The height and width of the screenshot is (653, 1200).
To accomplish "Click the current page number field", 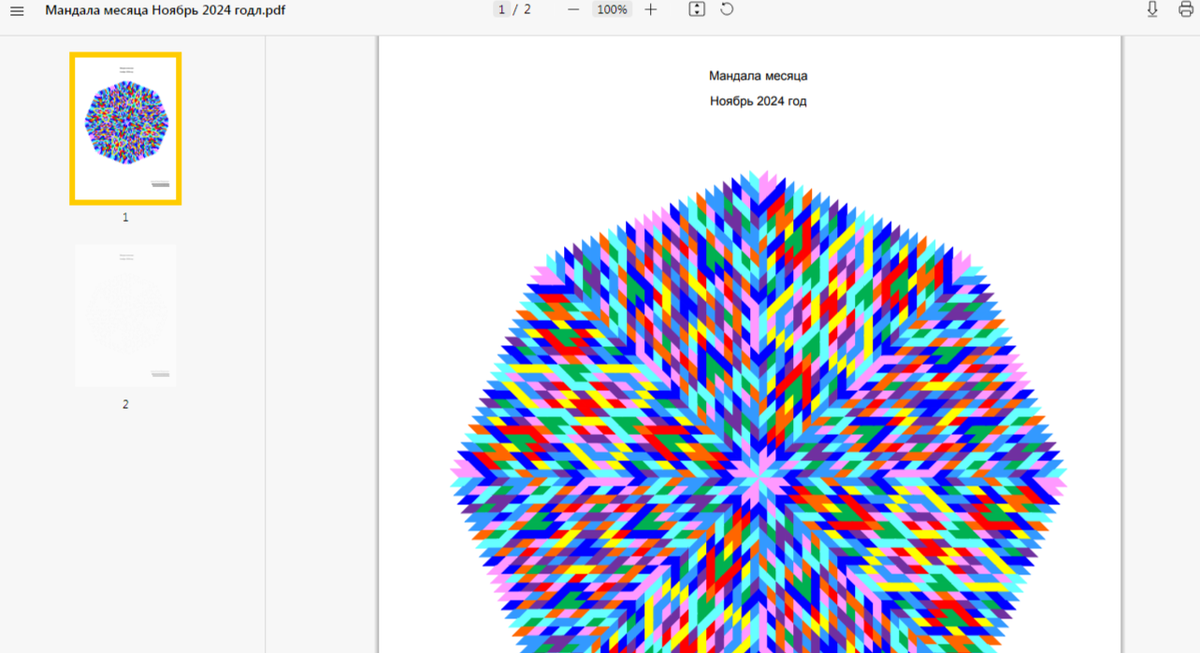I will 501,9.
